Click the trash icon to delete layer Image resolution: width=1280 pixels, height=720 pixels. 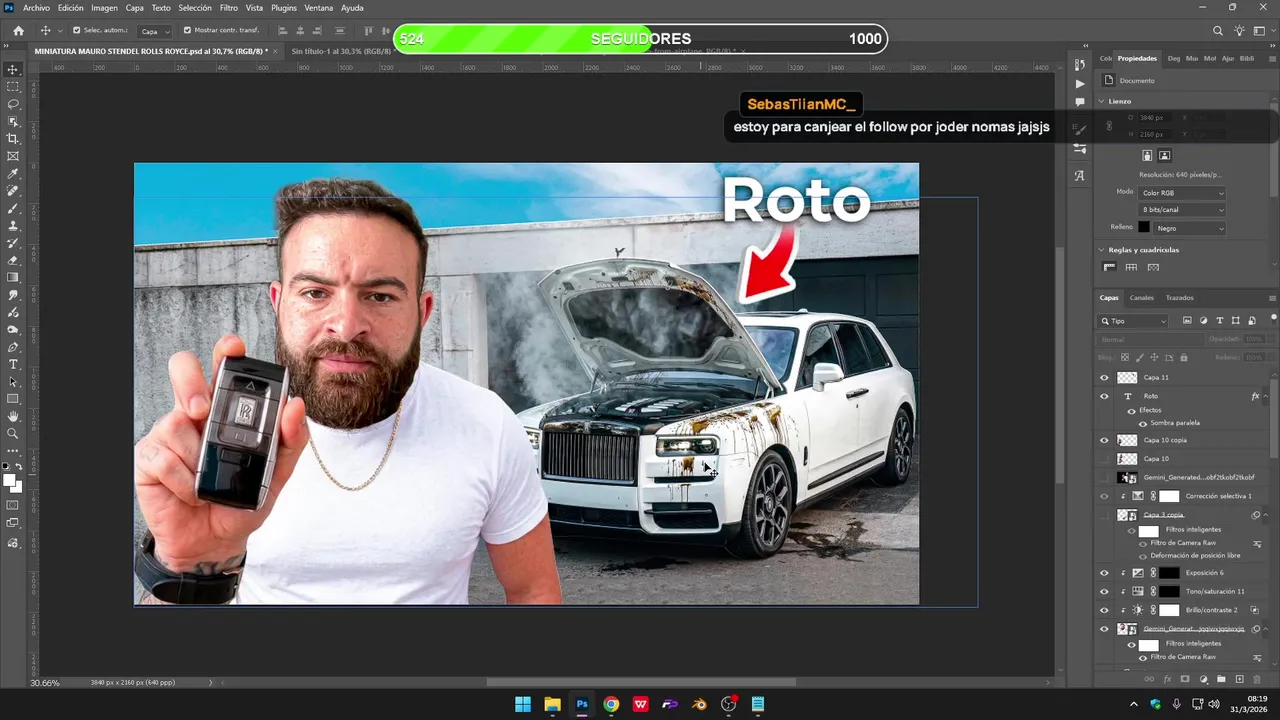pyautogui.click(x=1258, y=679)
